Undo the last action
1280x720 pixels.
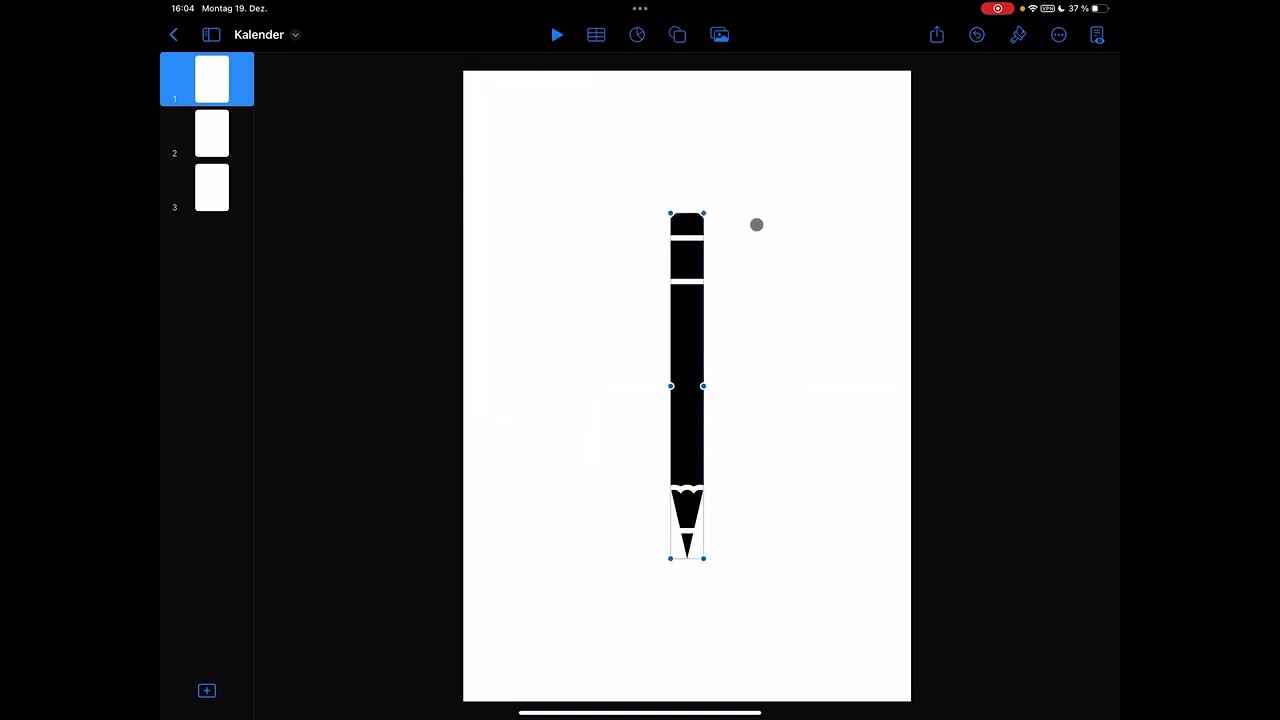pyautogui.click(x=977, y=35)
